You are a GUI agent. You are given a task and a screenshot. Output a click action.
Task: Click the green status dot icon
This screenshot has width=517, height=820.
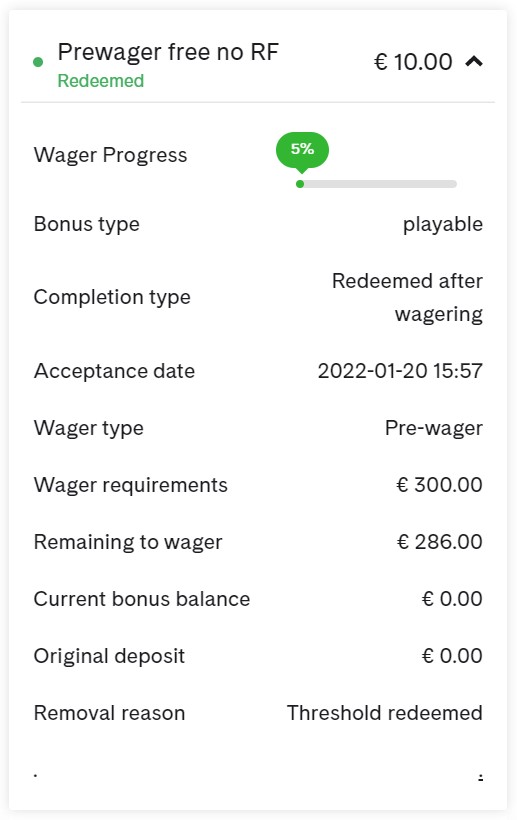[38, 62]
